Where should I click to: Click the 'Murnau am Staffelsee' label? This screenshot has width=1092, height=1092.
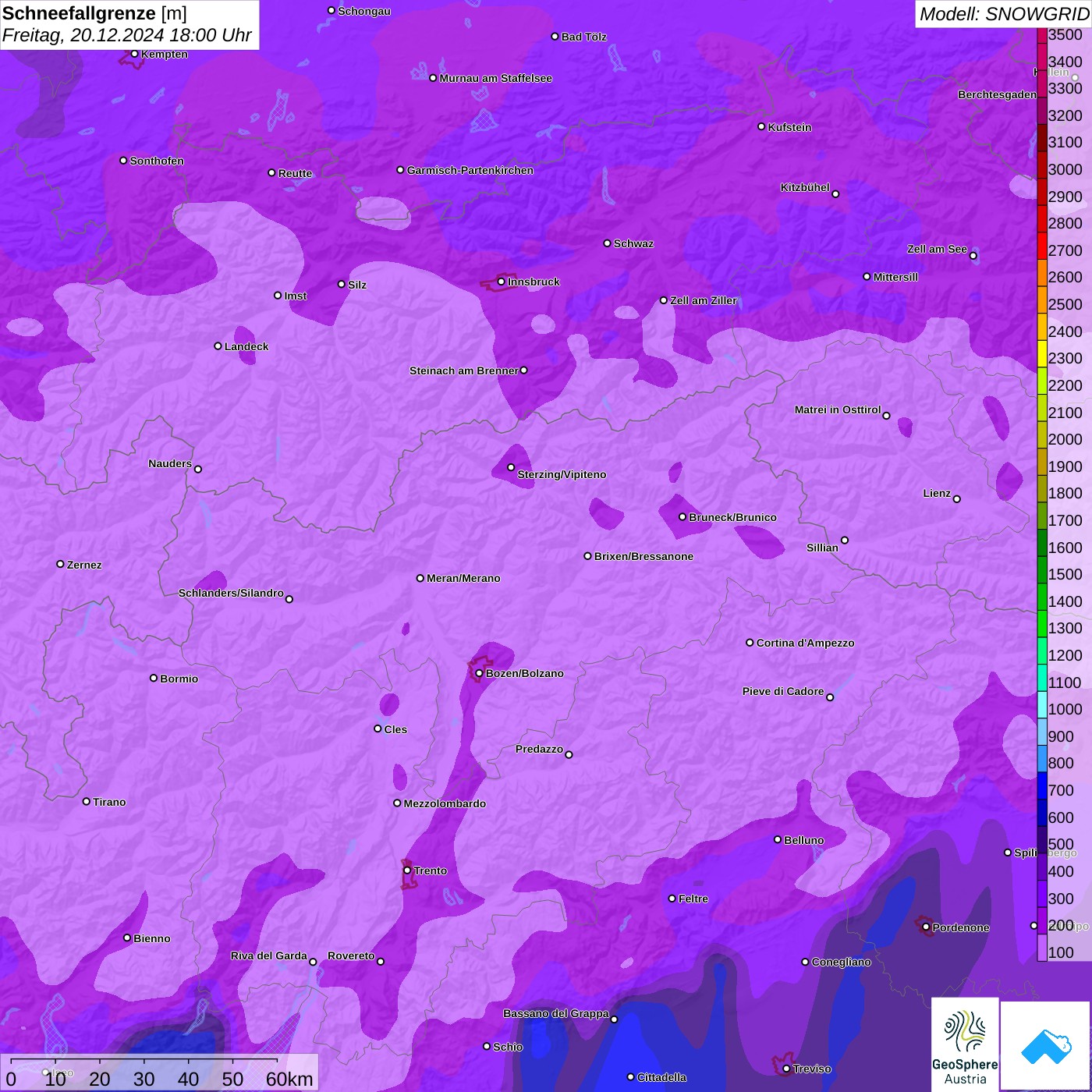point(496,78)
